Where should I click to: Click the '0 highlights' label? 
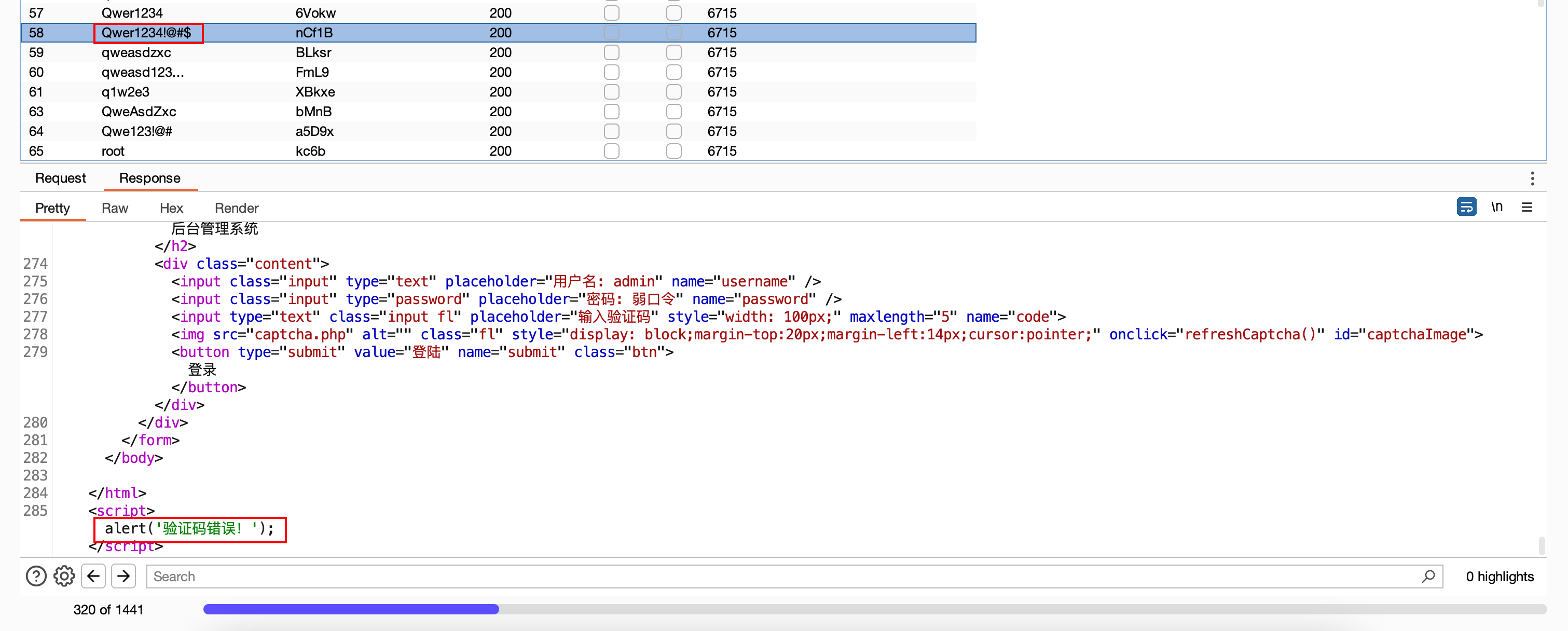tap(1499, 576)
